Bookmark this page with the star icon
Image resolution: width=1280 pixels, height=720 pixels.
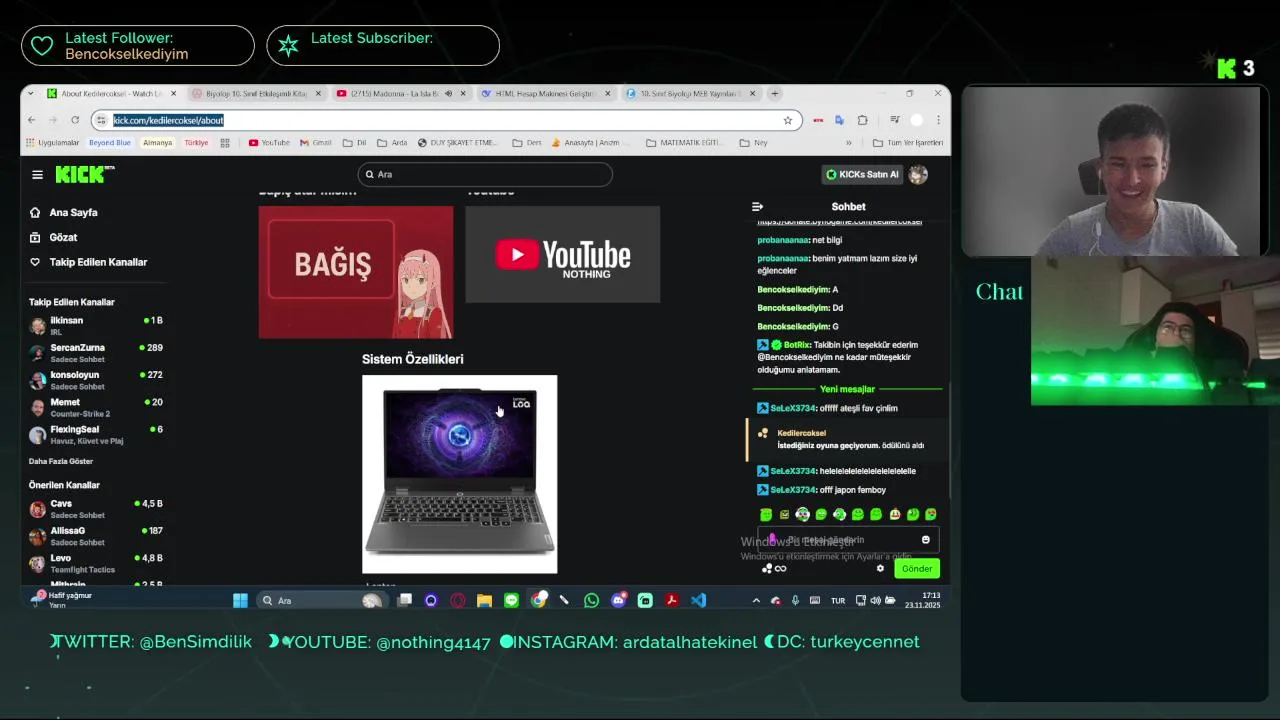click(x=788, y=120)
